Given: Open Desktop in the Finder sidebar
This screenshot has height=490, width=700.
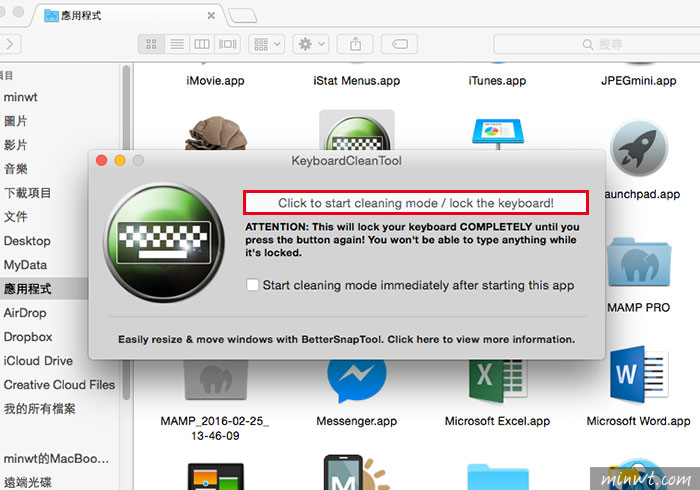Looking at the screenshot, I should (x=27, y=241).
